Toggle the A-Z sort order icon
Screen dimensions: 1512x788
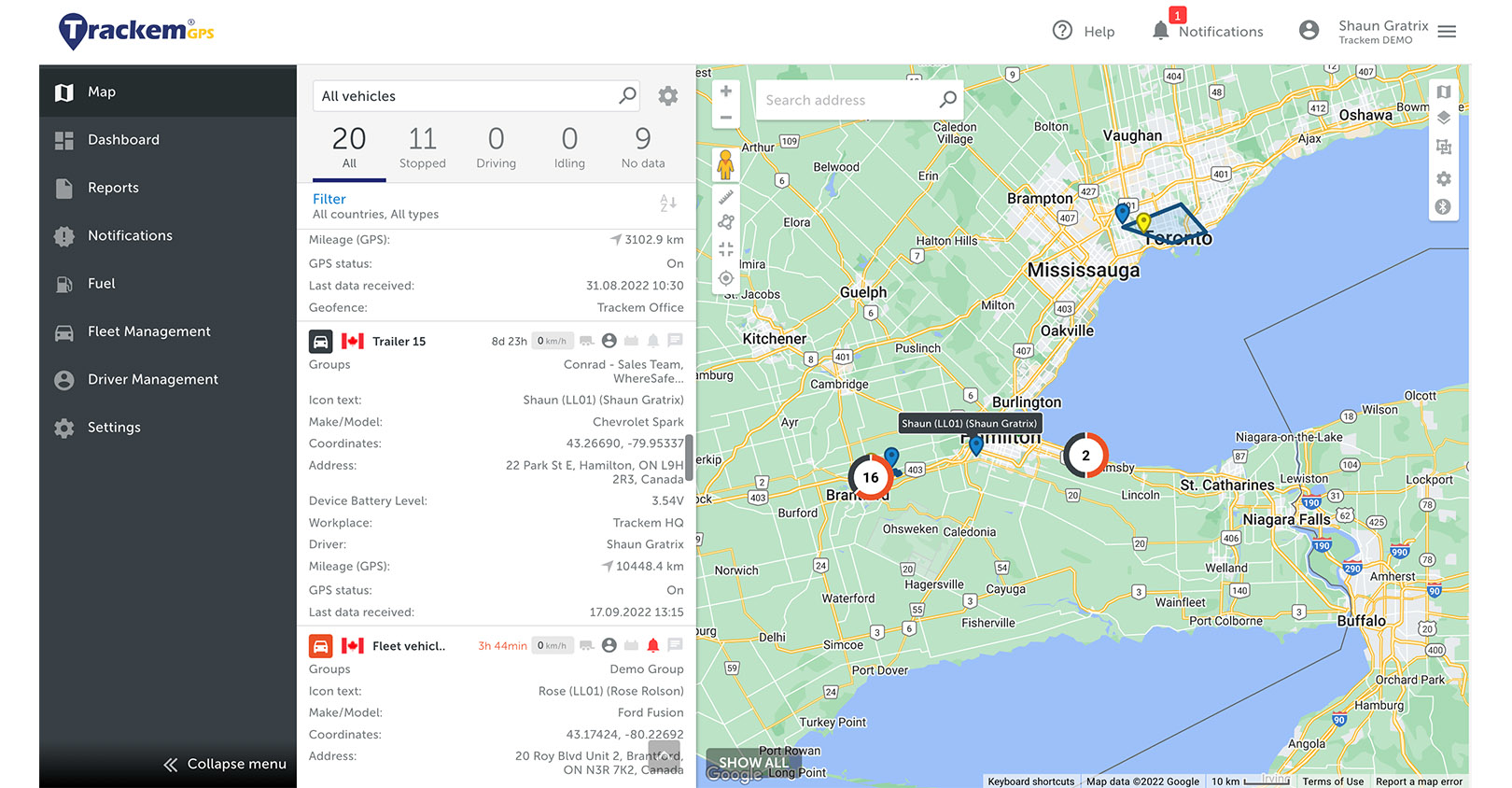point(668,203)
